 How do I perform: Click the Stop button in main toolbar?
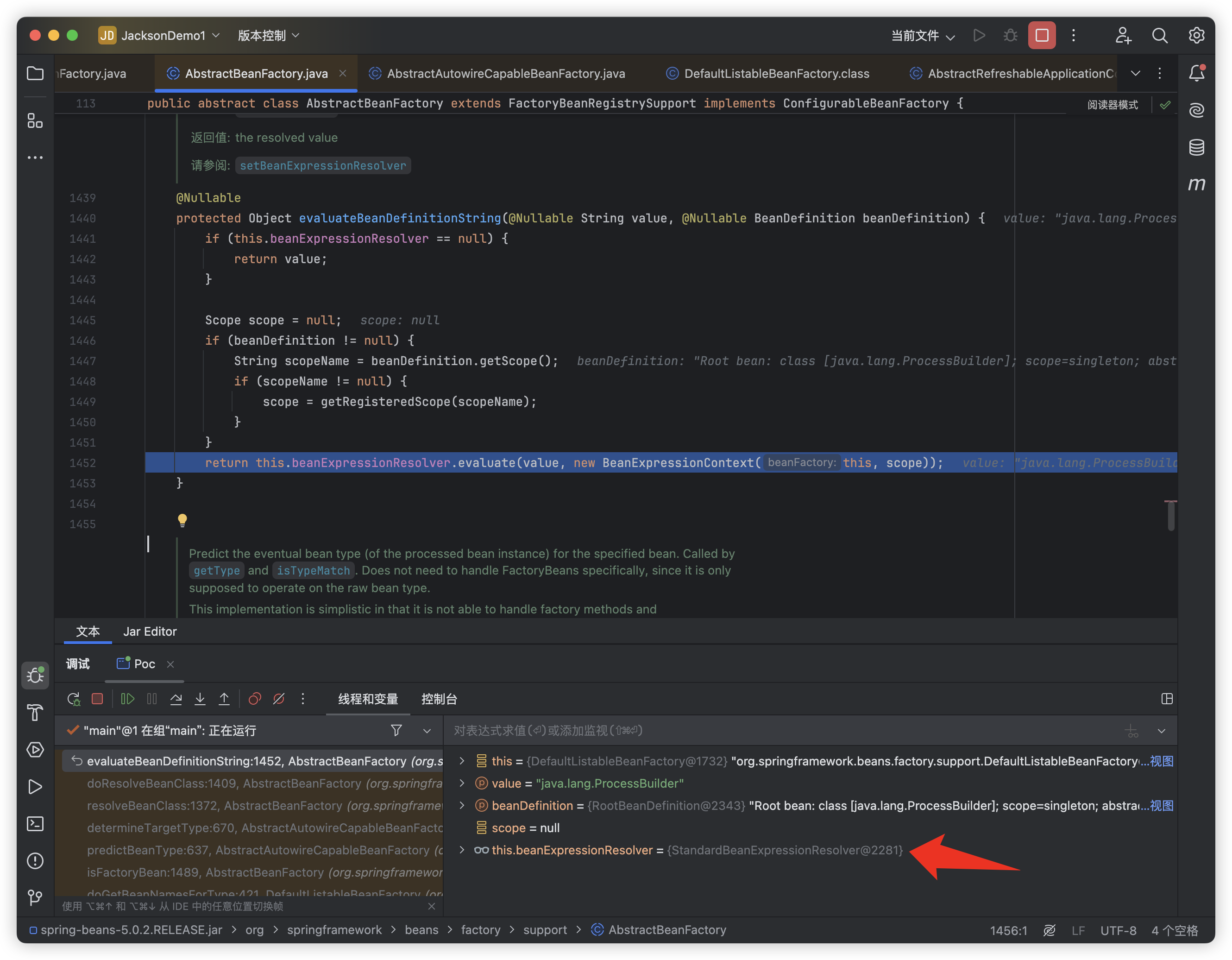pyautogui.click(x=1041, y=35)
